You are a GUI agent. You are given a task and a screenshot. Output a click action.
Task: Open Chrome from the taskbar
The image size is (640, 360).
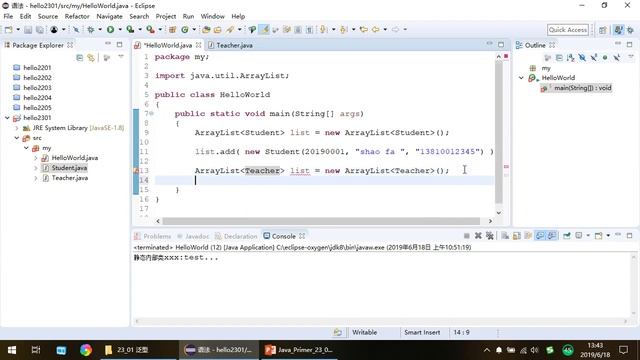click(86, 350)
